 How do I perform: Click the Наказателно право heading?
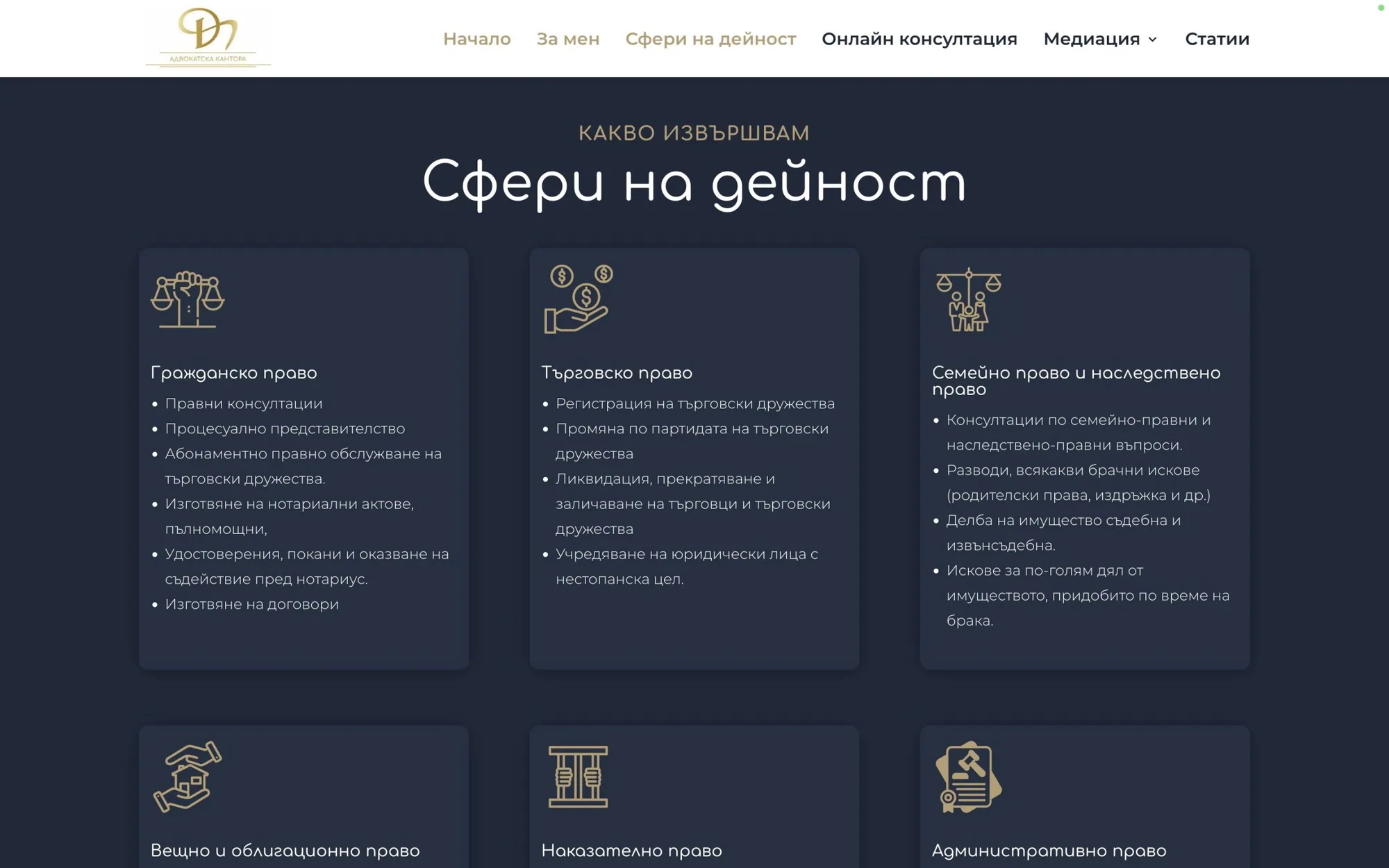pos(631,851)
